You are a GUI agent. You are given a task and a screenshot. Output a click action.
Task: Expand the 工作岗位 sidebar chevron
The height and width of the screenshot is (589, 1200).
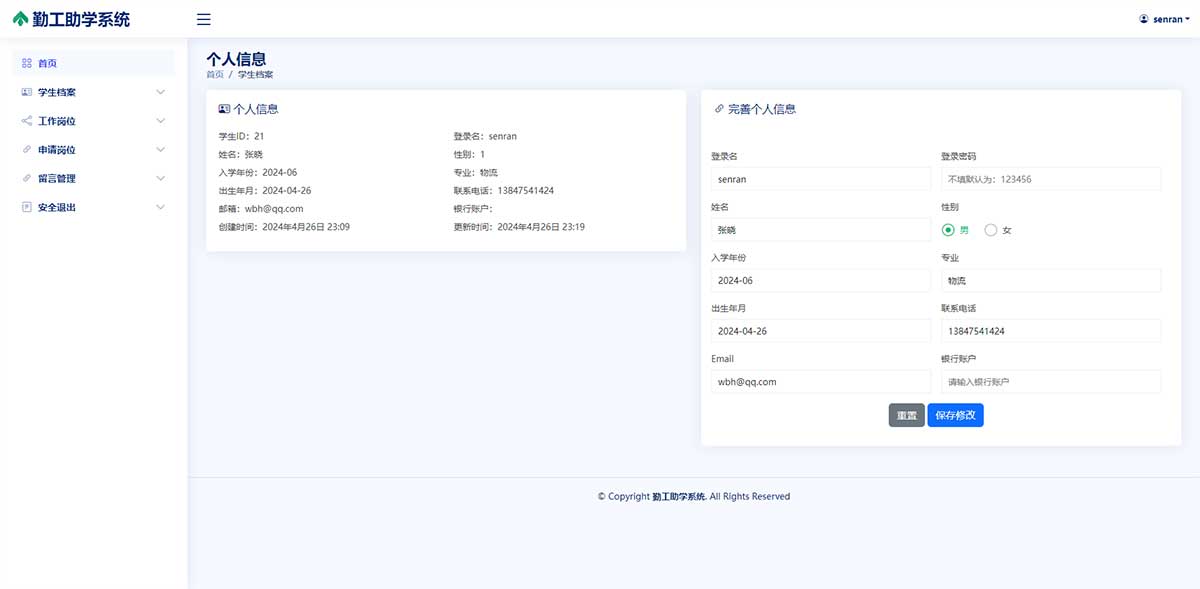click(161, 121)
